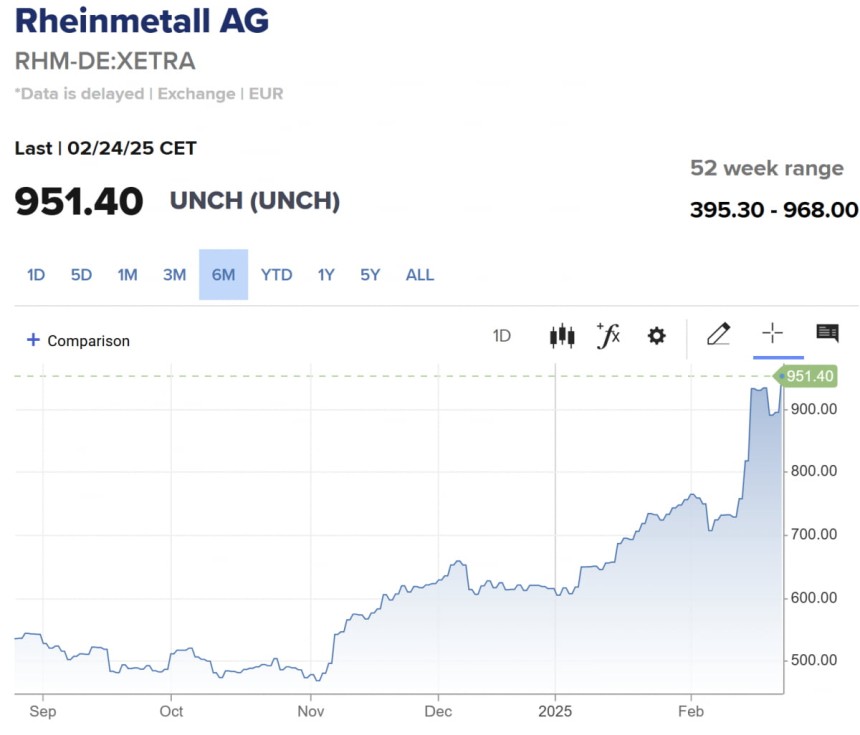Choose the YTD range
Image resolution: width=860 pixels, height=735 pixels.
[x=276, y=275]
